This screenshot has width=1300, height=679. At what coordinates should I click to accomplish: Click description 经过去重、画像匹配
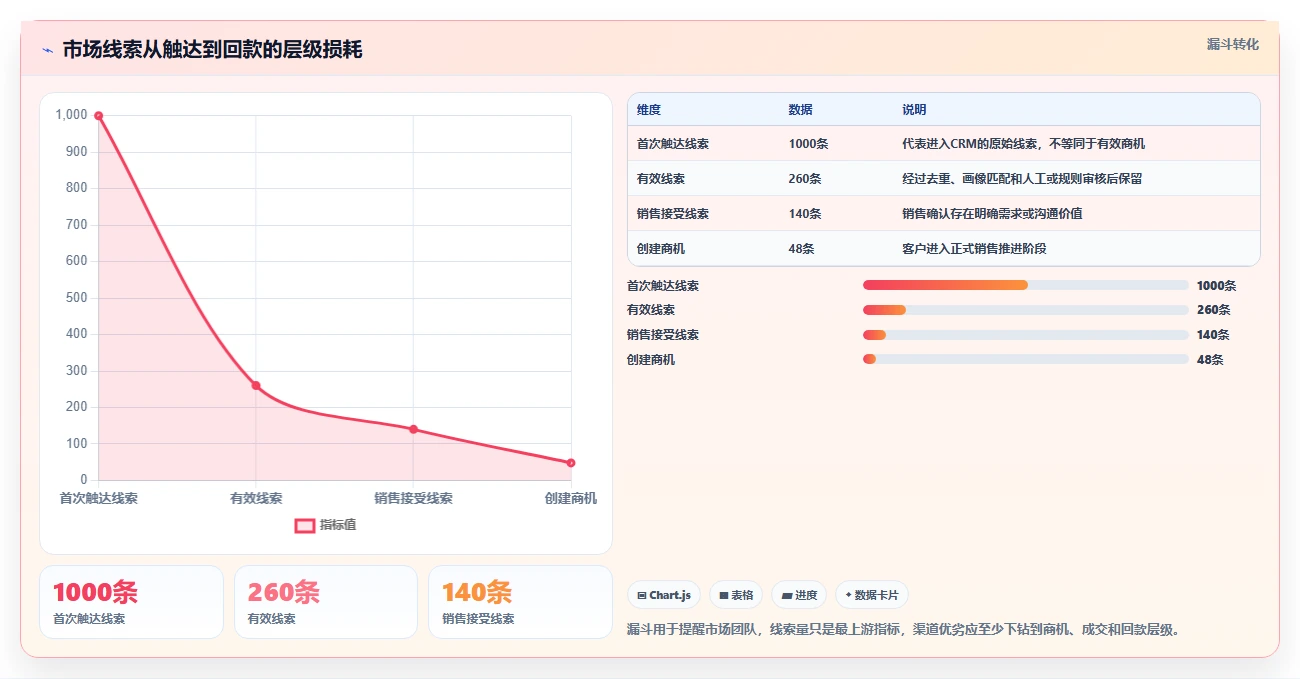coord(1022,179)
